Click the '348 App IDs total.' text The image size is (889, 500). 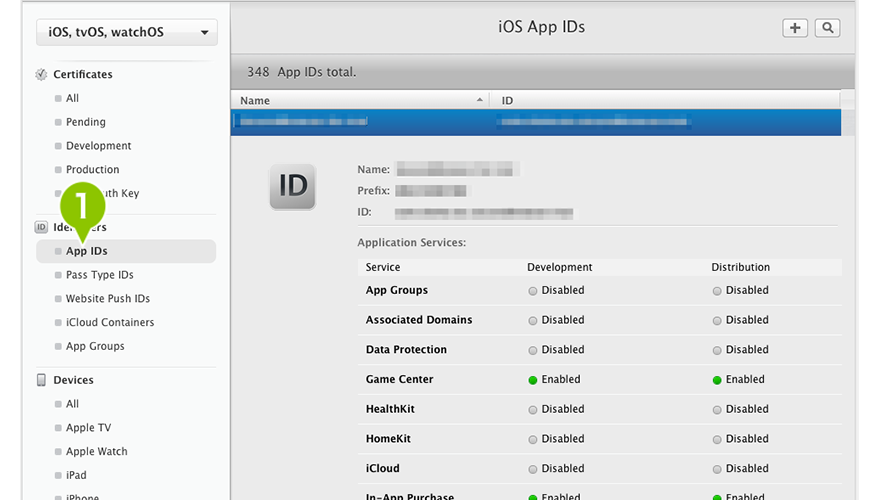pyautogui.click(x=302, y=72)
